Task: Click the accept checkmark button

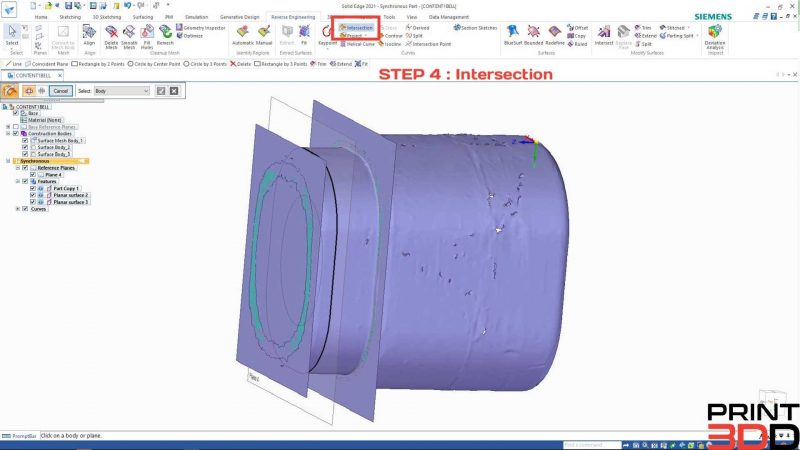Action: pos(161,91)
